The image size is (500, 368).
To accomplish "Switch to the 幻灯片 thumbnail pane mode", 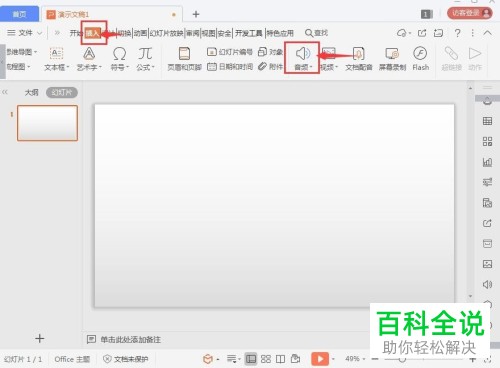I will coord(62,92).
